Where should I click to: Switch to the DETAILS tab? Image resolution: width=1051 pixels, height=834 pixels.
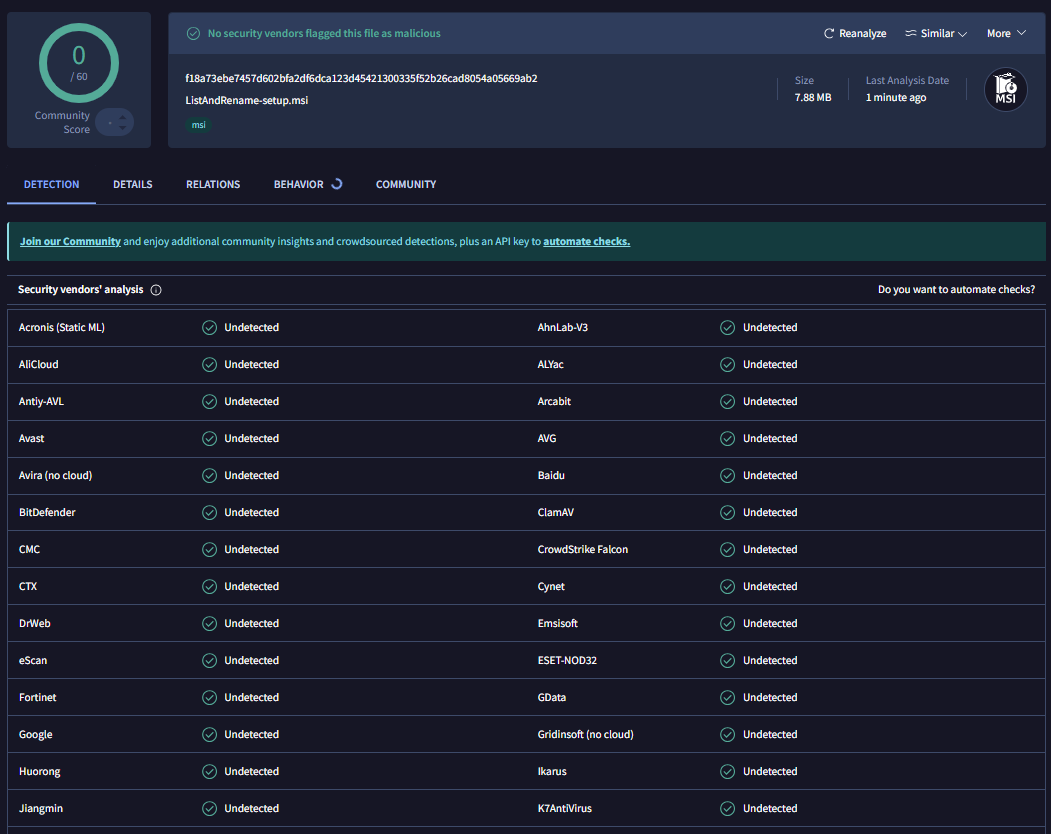coord(132,184)
